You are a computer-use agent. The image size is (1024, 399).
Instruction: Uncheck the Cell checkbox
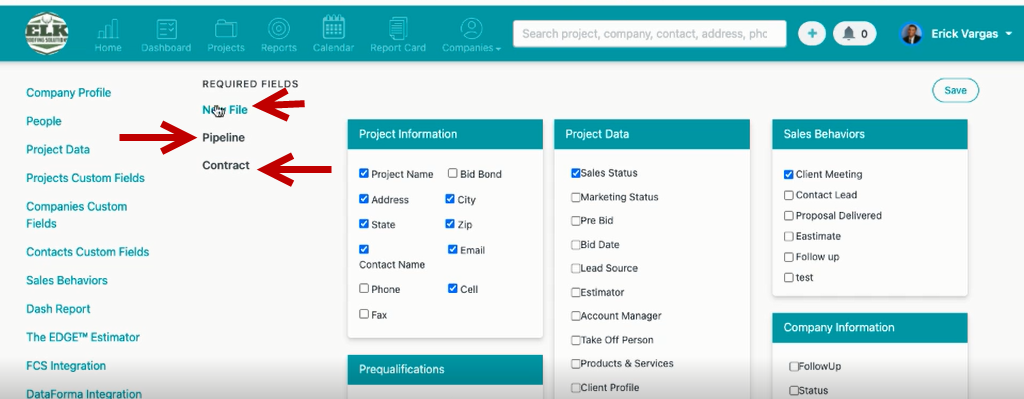453,289
